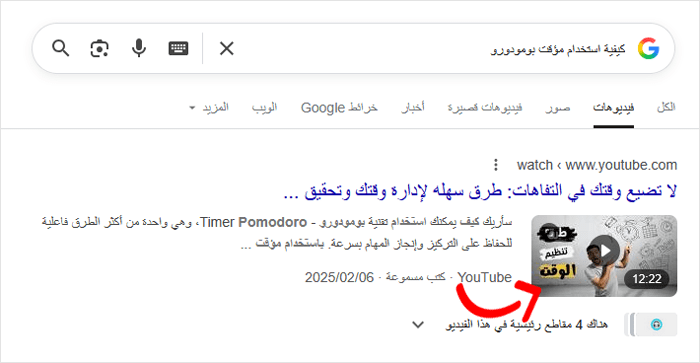Play the video thumbnail preview

point(604,256)
